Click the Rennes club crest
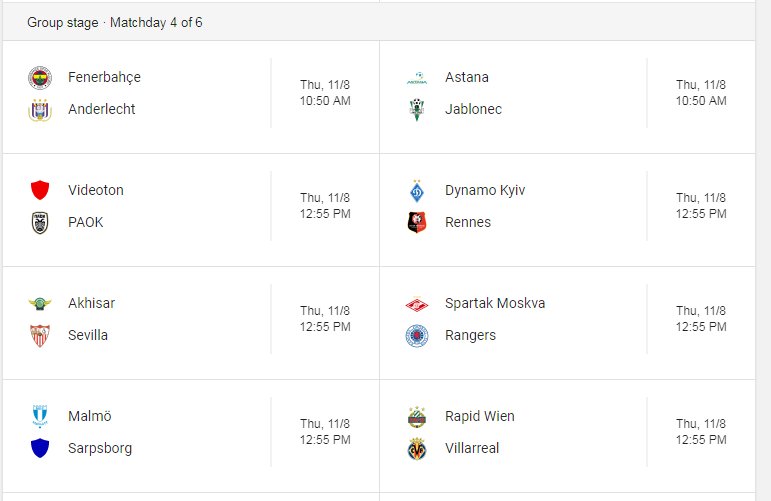The width and height of the screenshot is (771, 501). click(x=417, y=222)
